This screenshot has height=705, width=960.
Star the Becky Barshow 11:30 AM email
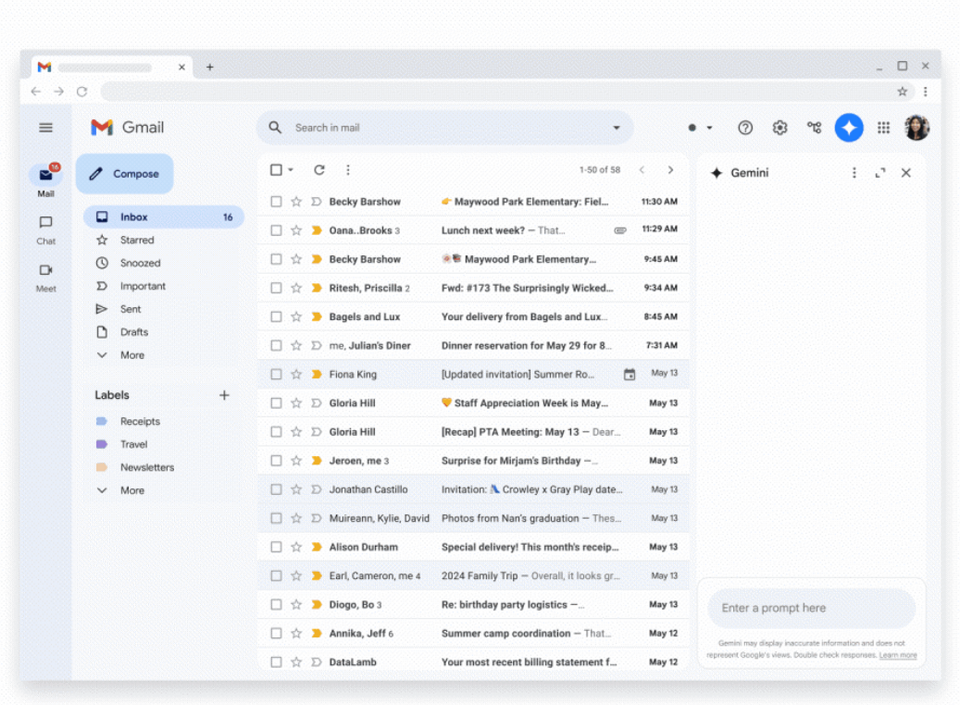pos(296,202)
